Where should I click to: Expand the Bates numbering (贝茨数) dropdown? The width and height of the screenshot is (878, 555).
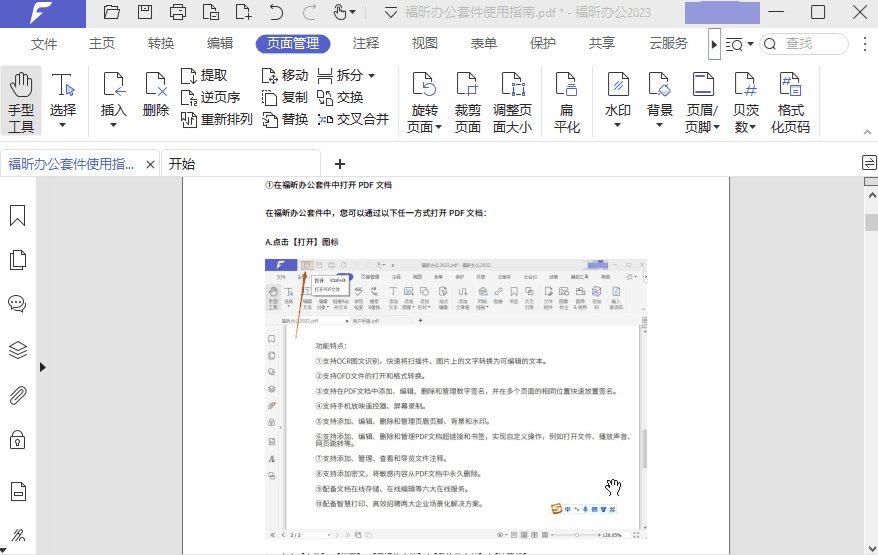[752, 128]
